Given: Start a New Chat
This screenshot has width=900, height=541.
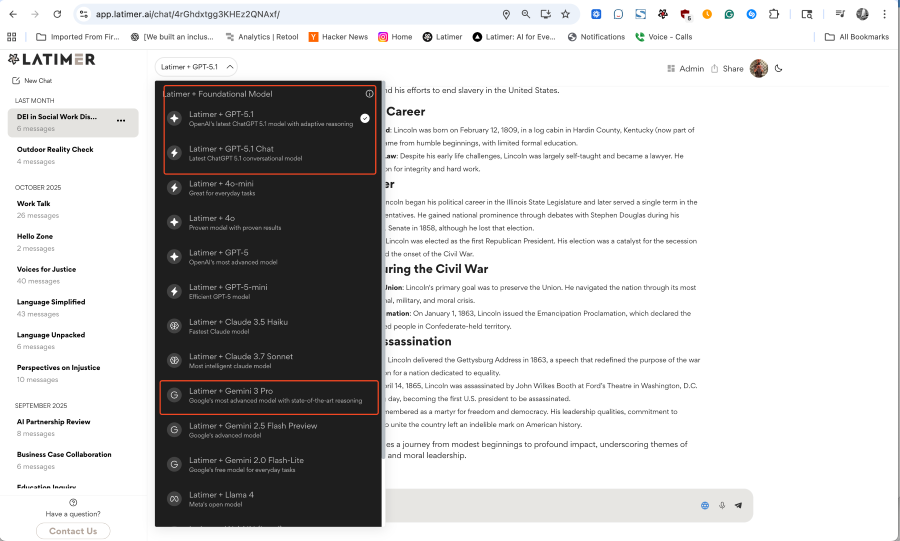Looking at the screenshot, I should (x=32, y=81).
